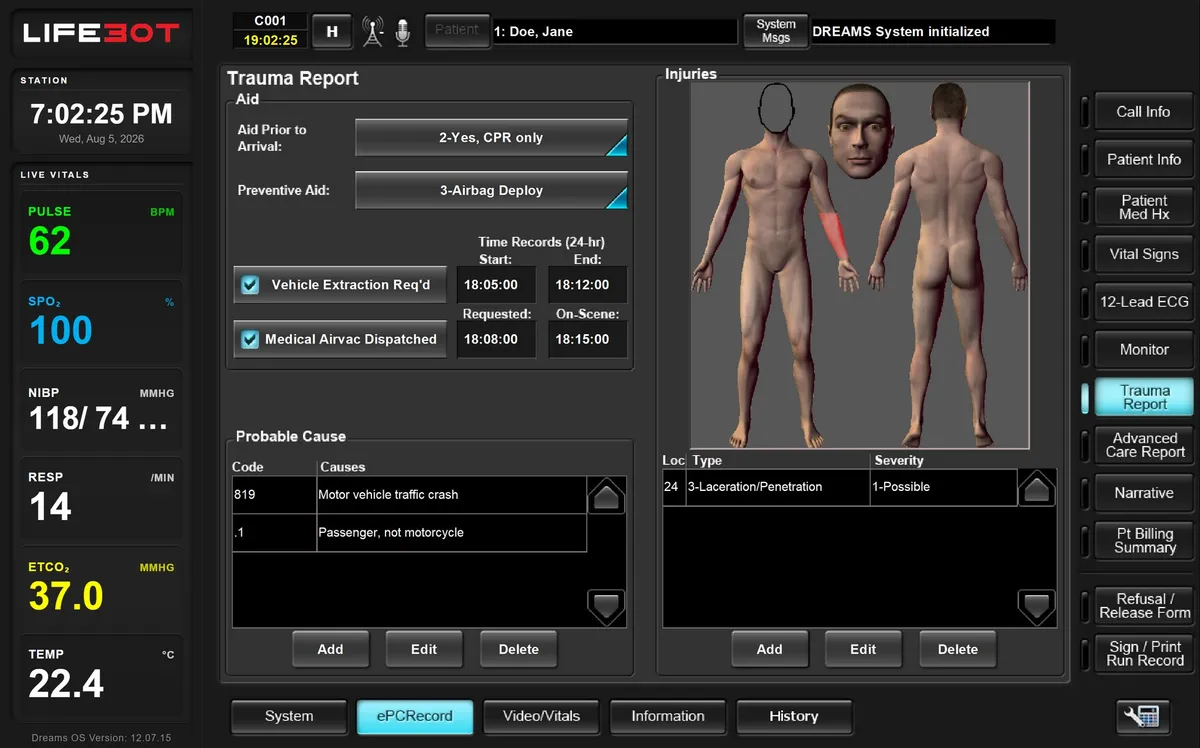Click the H button beside the clock
Screen dimensions: 1200x748
click(x=332, y=31)
